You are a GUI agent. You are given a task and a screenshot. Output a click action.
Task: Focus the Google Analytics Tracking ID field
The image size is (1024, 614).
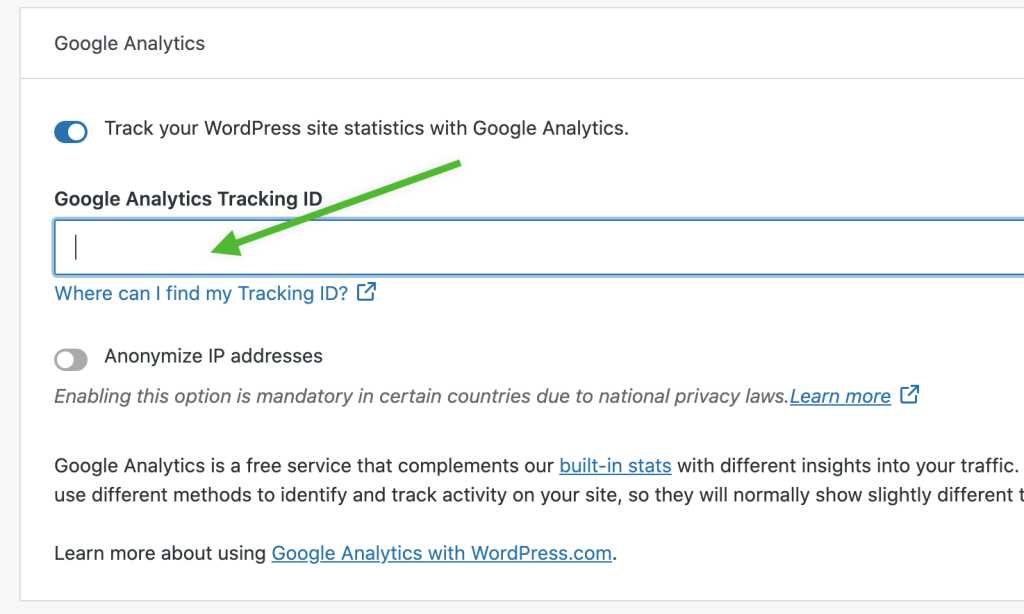[539, 248]
